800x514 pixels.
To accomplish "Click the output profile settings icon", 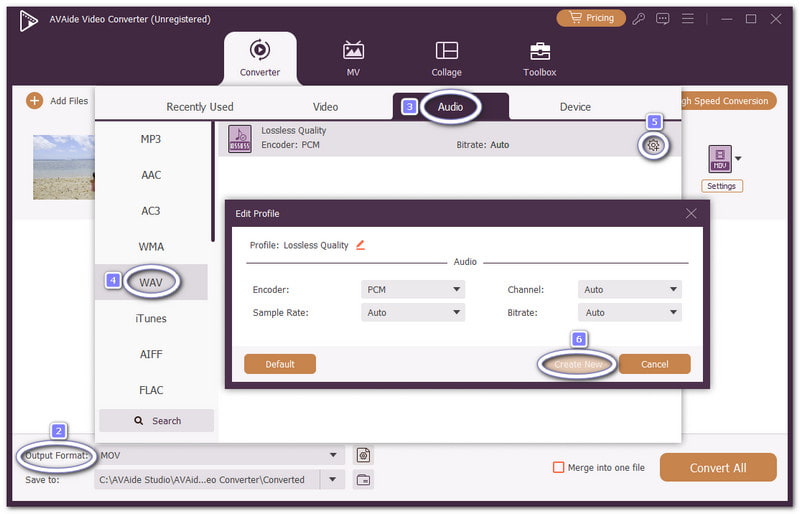I will [363, 455].
